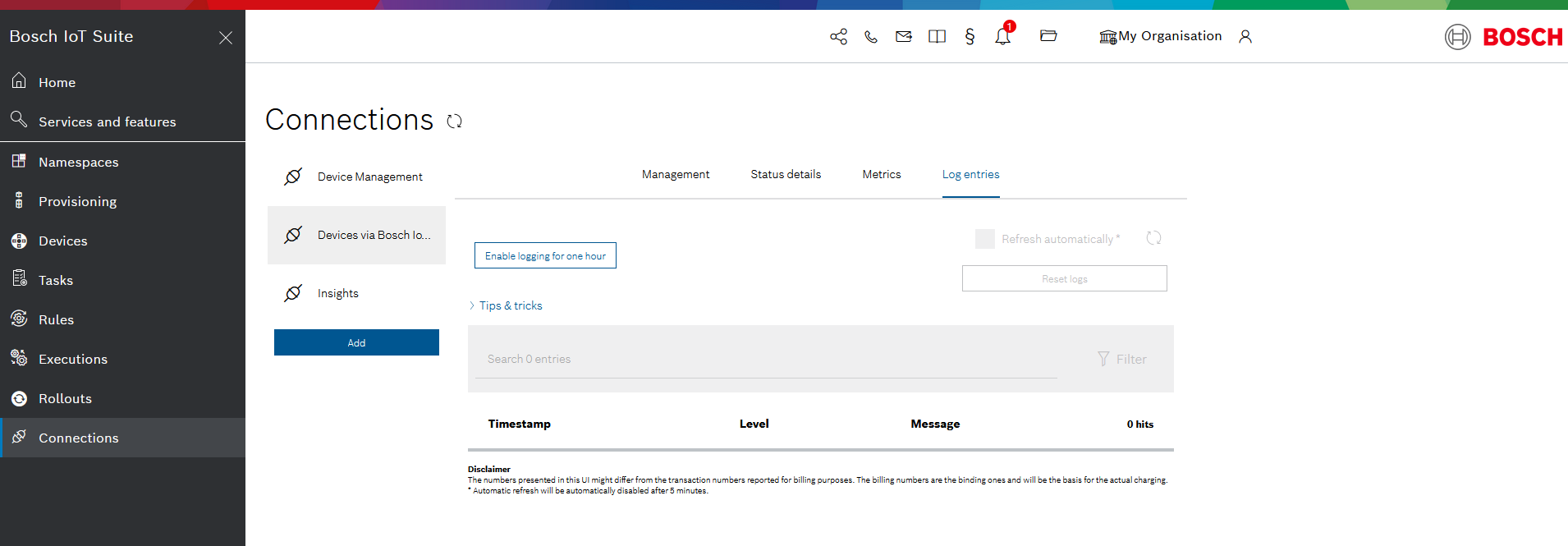Screen dimensions: 1568x546
Task: Open Services and features menu item
Action: [122, 122]
